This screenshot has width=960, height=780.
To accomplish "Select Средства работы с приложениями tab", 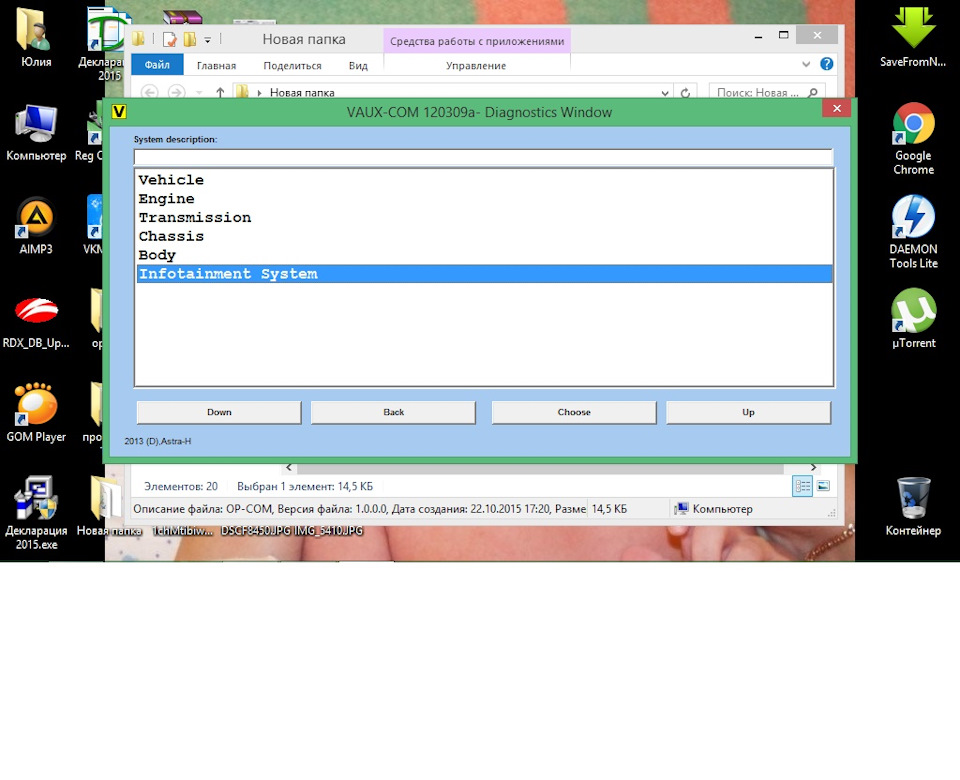I will (x=477, y=41).
